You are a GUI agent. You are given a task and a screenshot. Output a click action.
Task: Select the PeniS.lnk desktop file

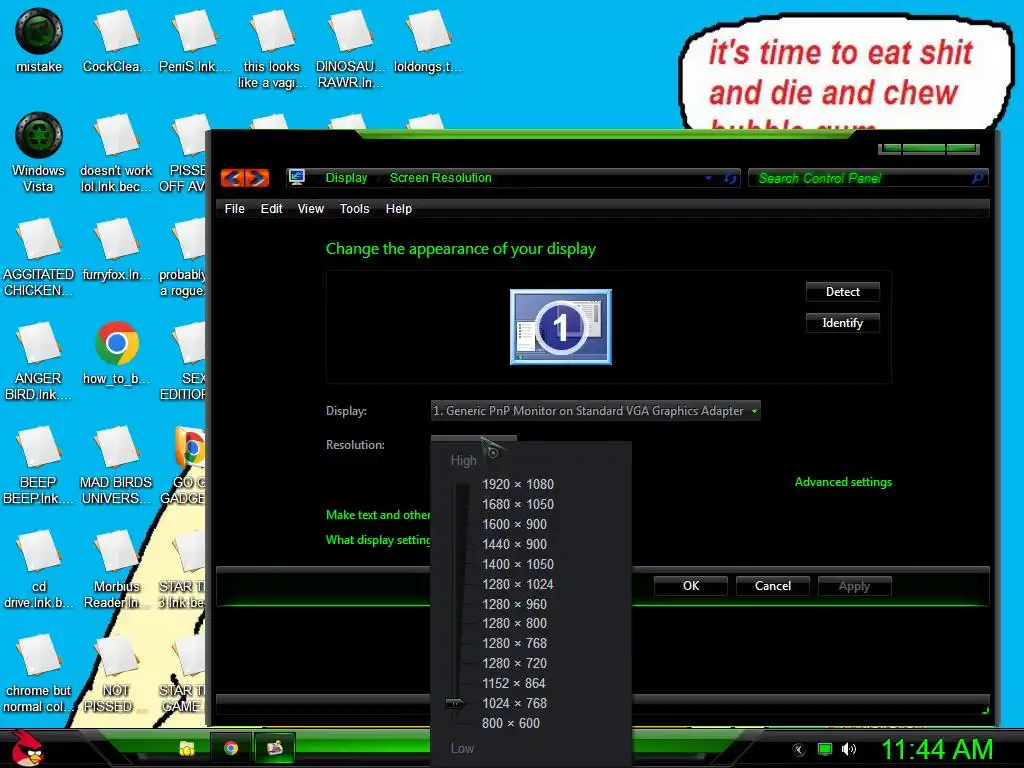(x=195, y=40)
